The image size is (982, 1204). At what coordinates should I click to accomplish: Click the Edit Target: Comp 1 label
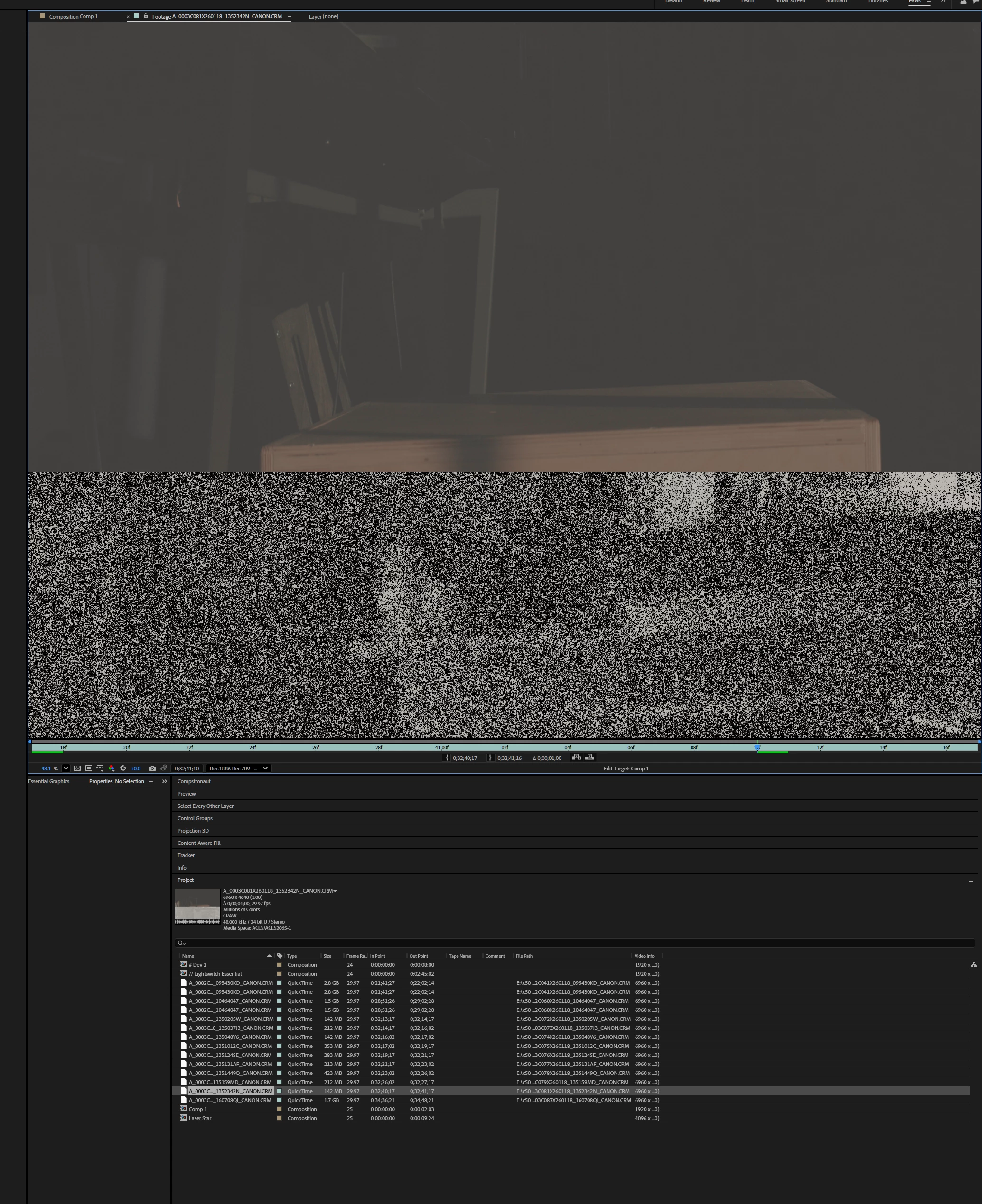click(x=626, y=769)
